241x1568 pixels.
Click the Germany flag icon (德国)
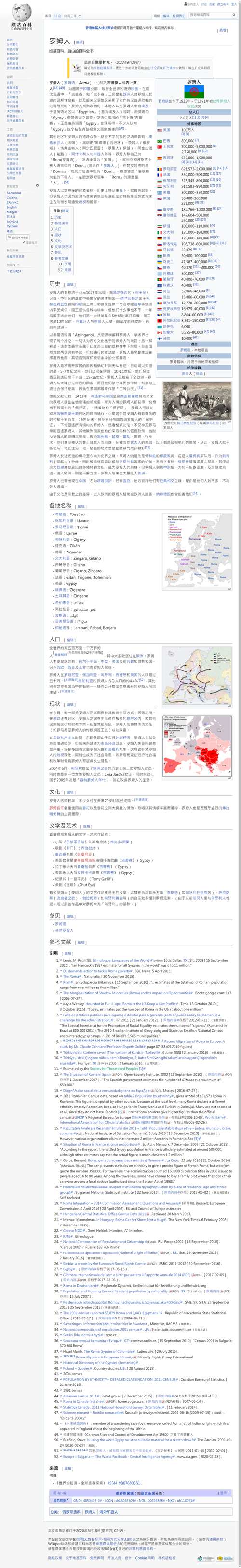tap(160, 238)
